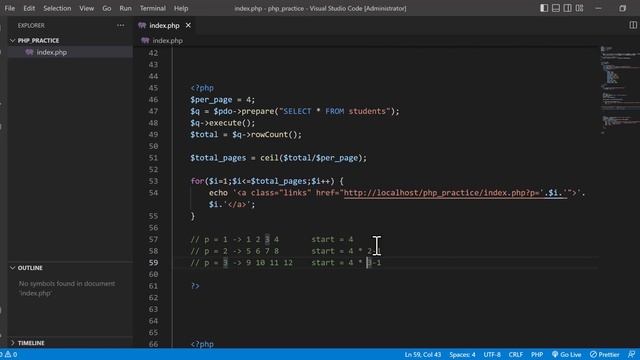Click the closing ?> tag on line 61

pyautogui.click(x=195, y=286)
